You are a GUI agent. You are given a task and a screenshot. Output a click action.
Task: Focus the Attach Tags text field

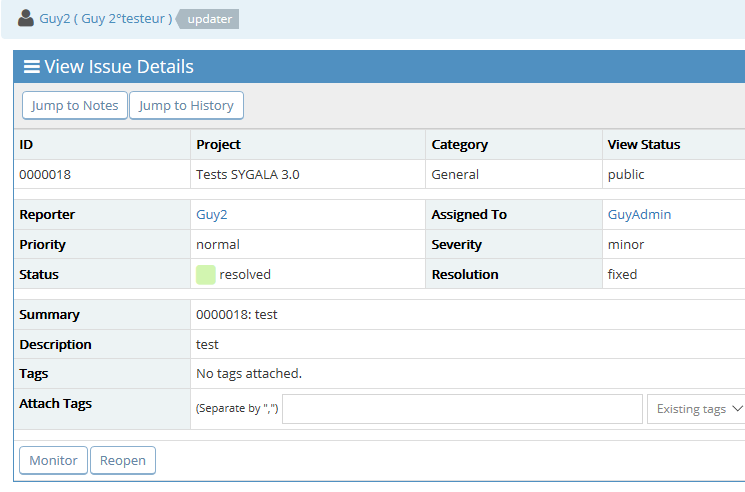tap(462, 409)
